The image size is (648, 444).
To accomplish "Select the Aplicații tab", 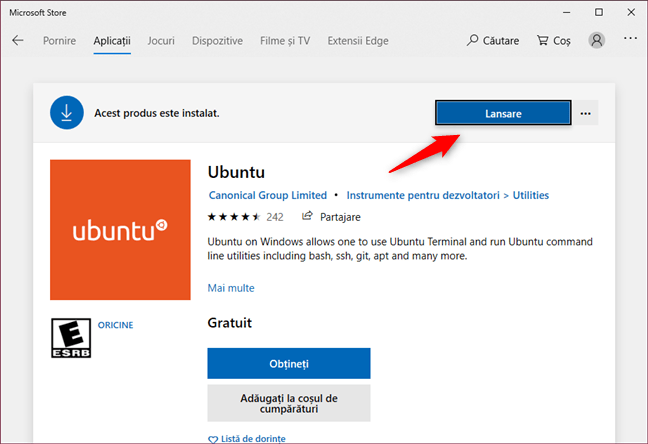I will 112,41.
